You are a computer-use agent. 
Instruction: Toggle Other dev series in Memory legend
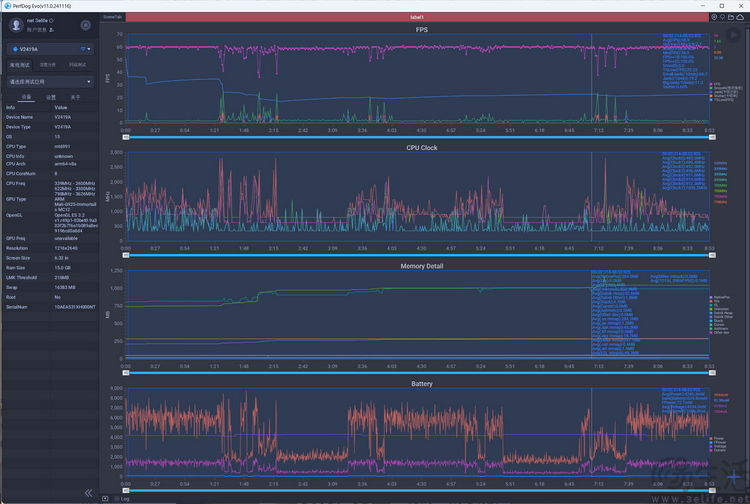point(719,332)
